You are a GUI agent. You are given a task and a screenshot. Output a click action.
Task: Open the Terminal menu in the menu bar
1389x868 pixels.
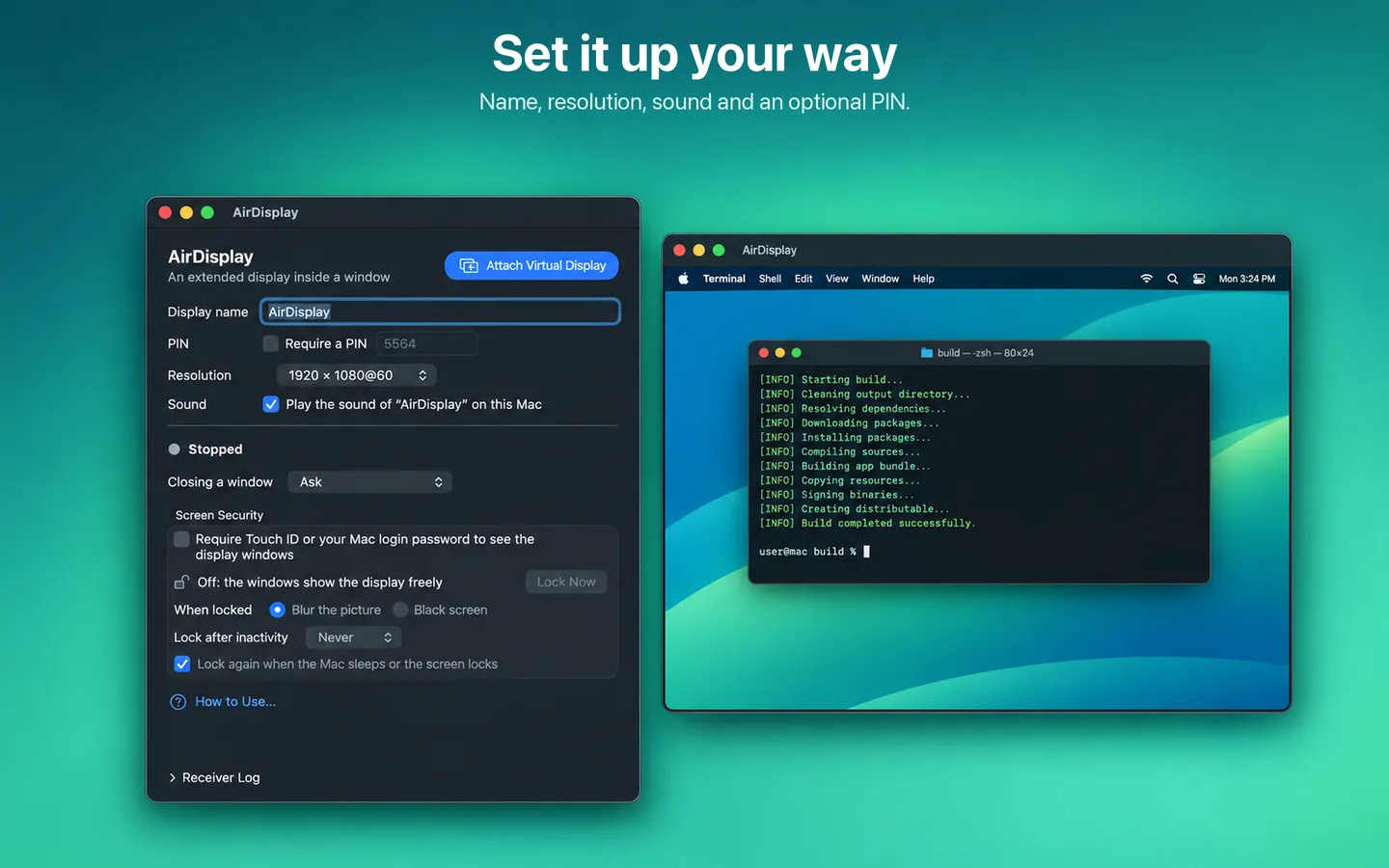(x=724, y=279)
